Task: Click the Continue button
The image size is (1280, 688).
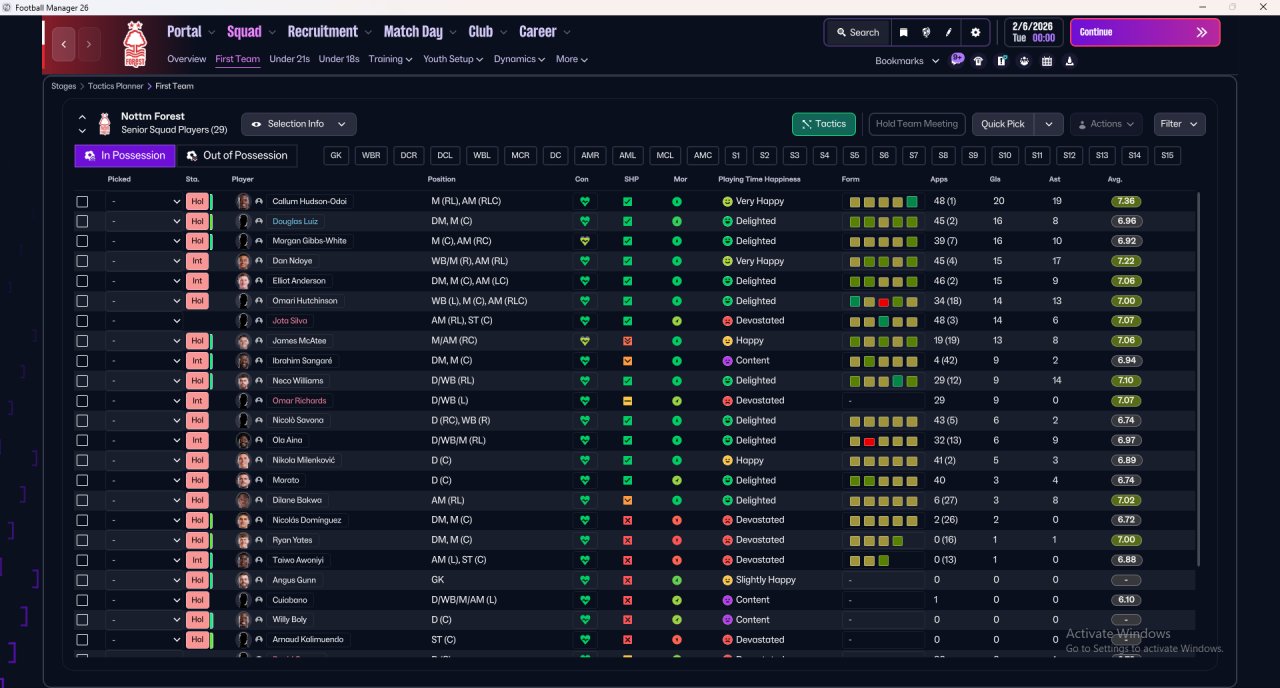Action: coord(1145,32)
